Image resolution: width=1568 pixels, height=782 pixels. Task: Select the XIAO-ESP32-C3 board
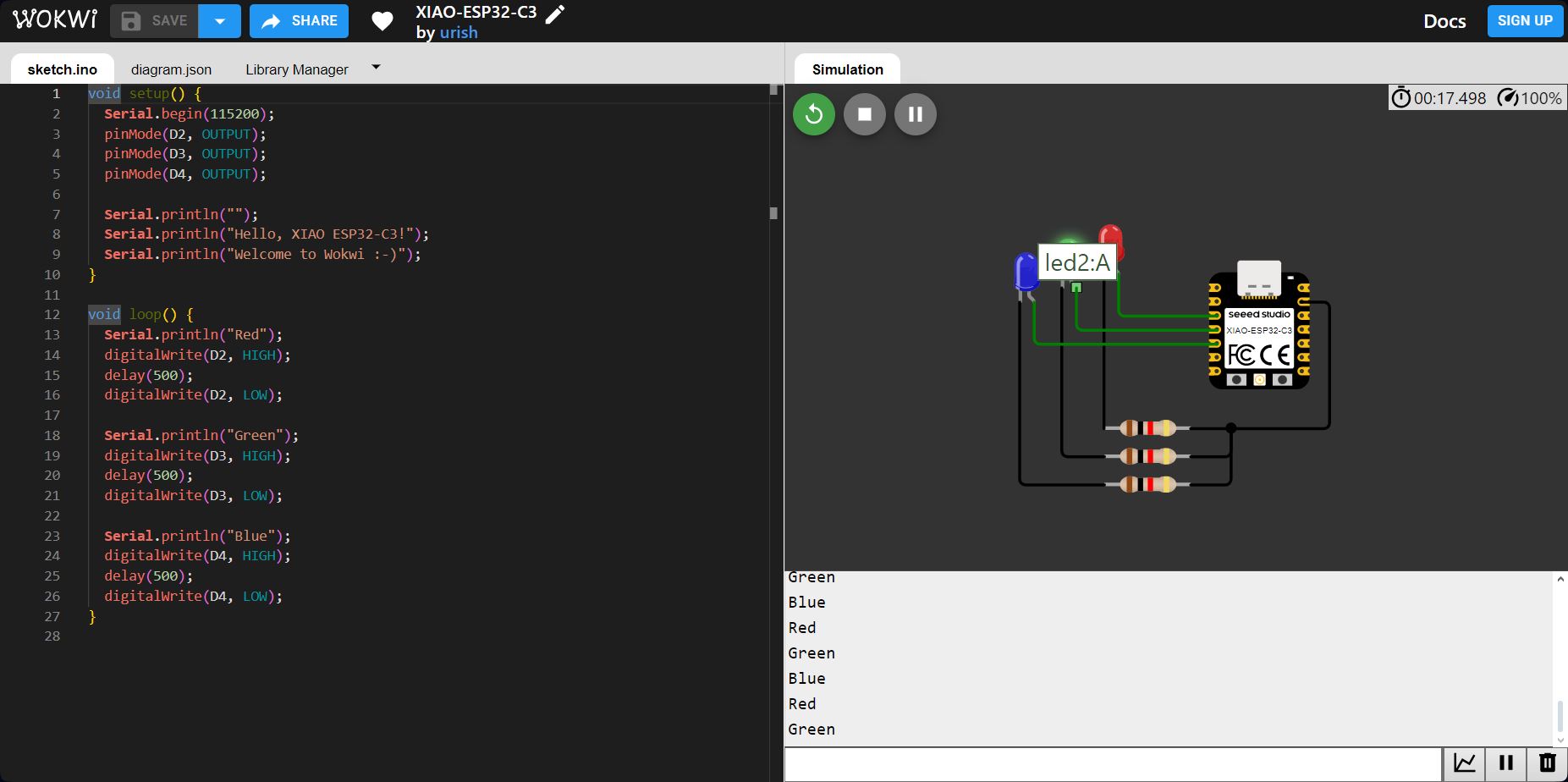(1259, 326)
